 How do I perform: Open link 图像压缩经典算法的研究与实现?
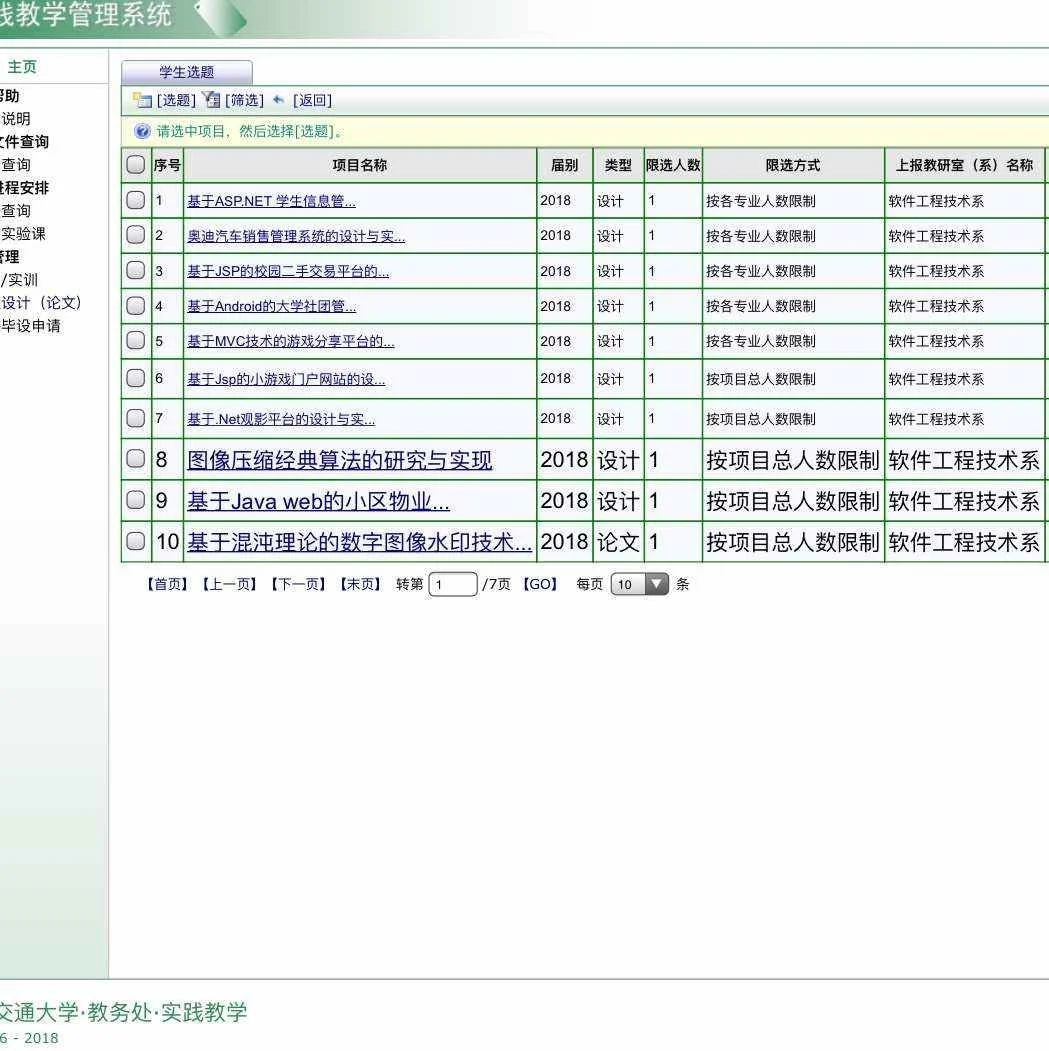340,460
